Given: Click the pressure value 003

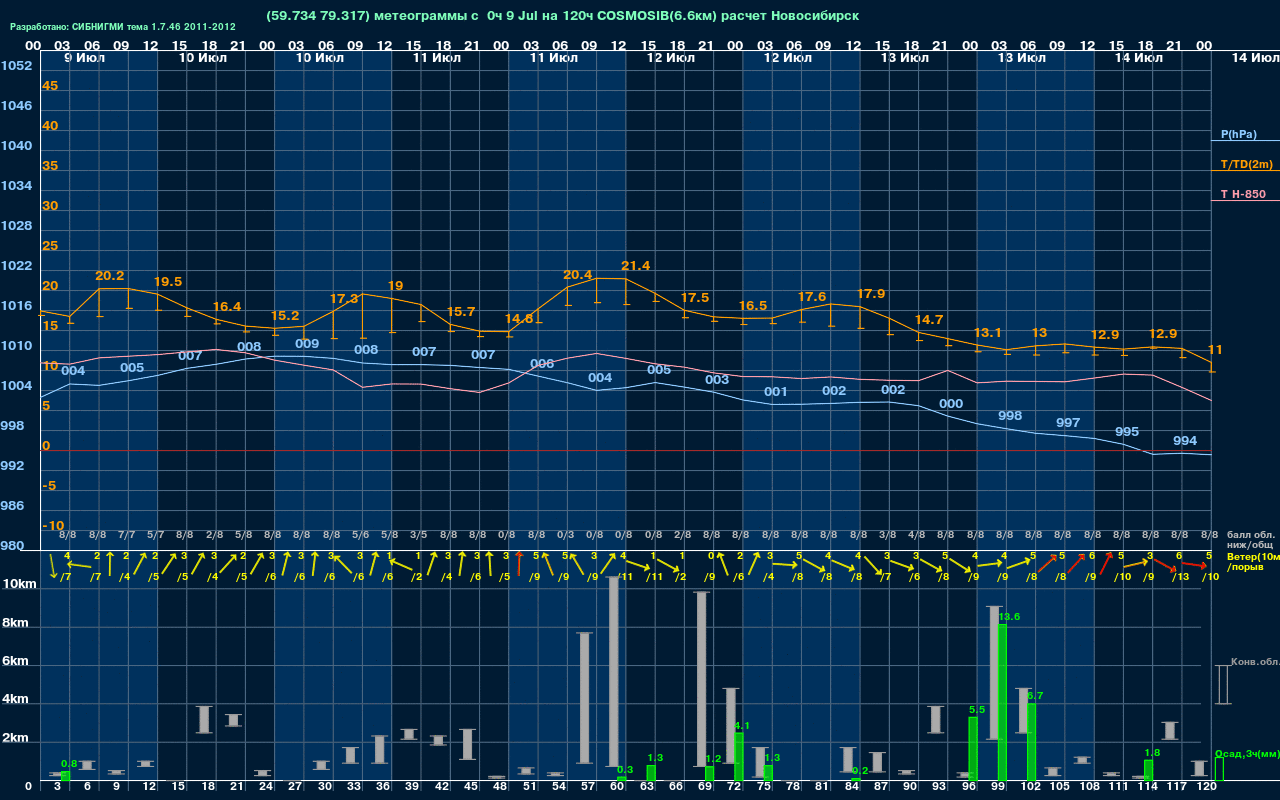Looking at the screenshot, I should click(717, 380).
